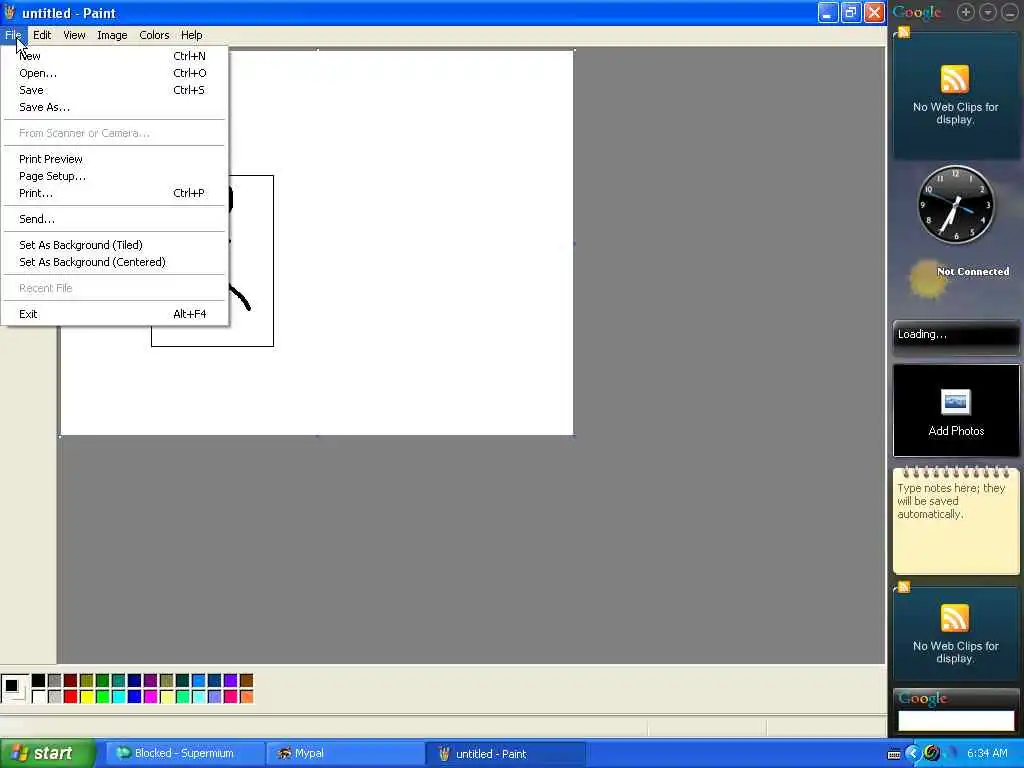Click the Paint icon in title bar
Screen dimensions: 1024x768
tap(10, 12)
